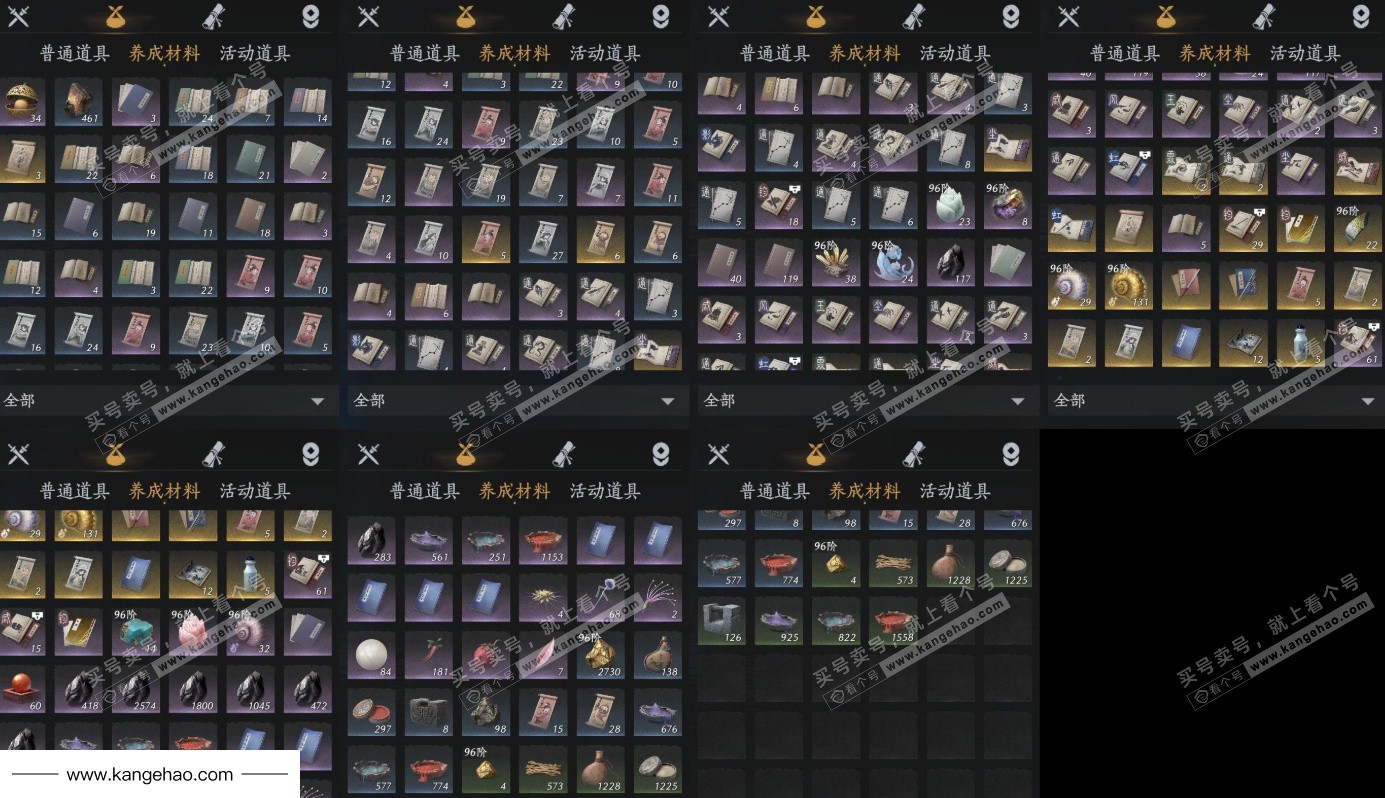Select the red orb on pedestal item 60
The image size is (1385, 798).
click(22, 689)
